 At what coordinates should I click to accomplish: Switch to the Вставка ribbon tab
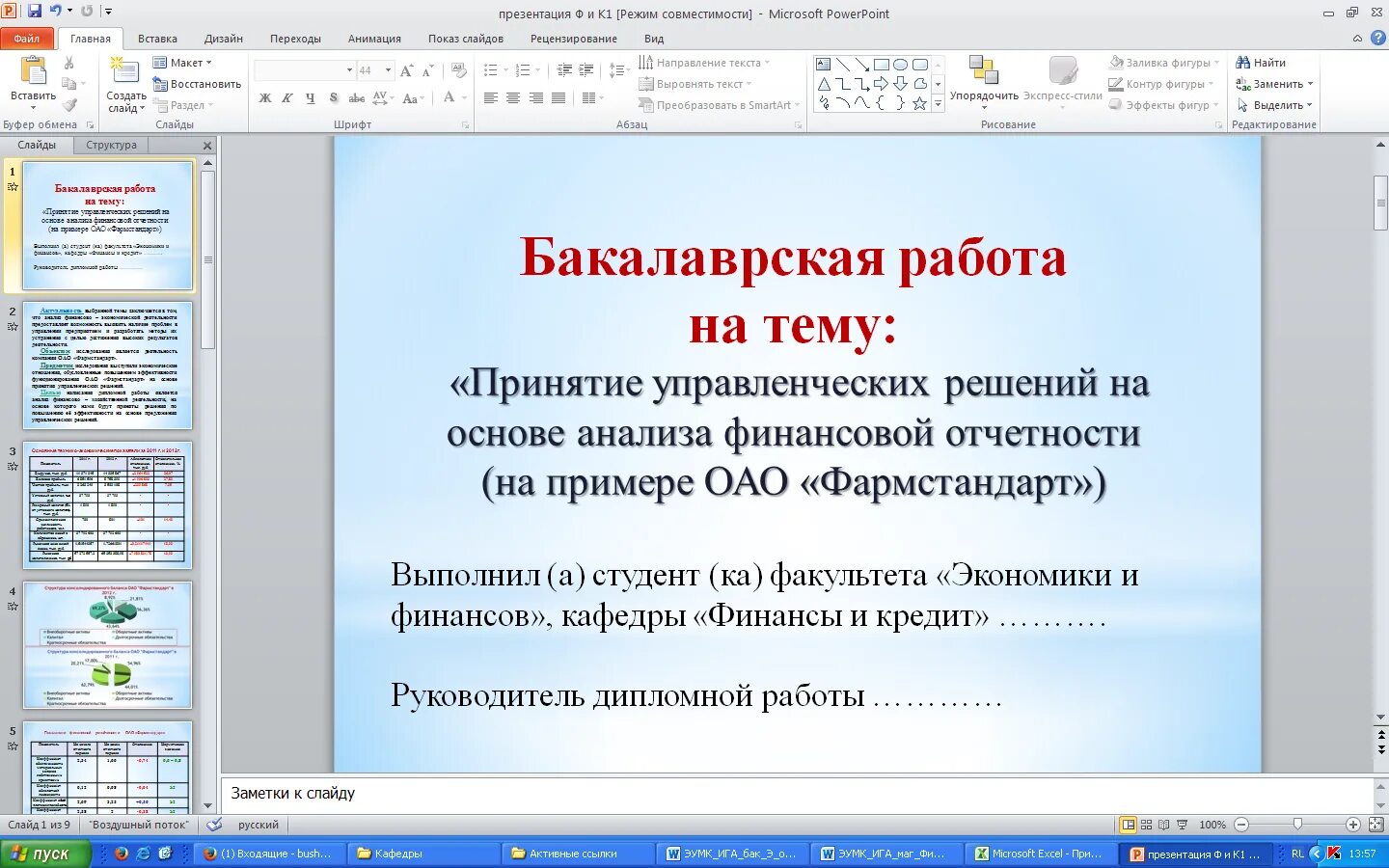157,39
